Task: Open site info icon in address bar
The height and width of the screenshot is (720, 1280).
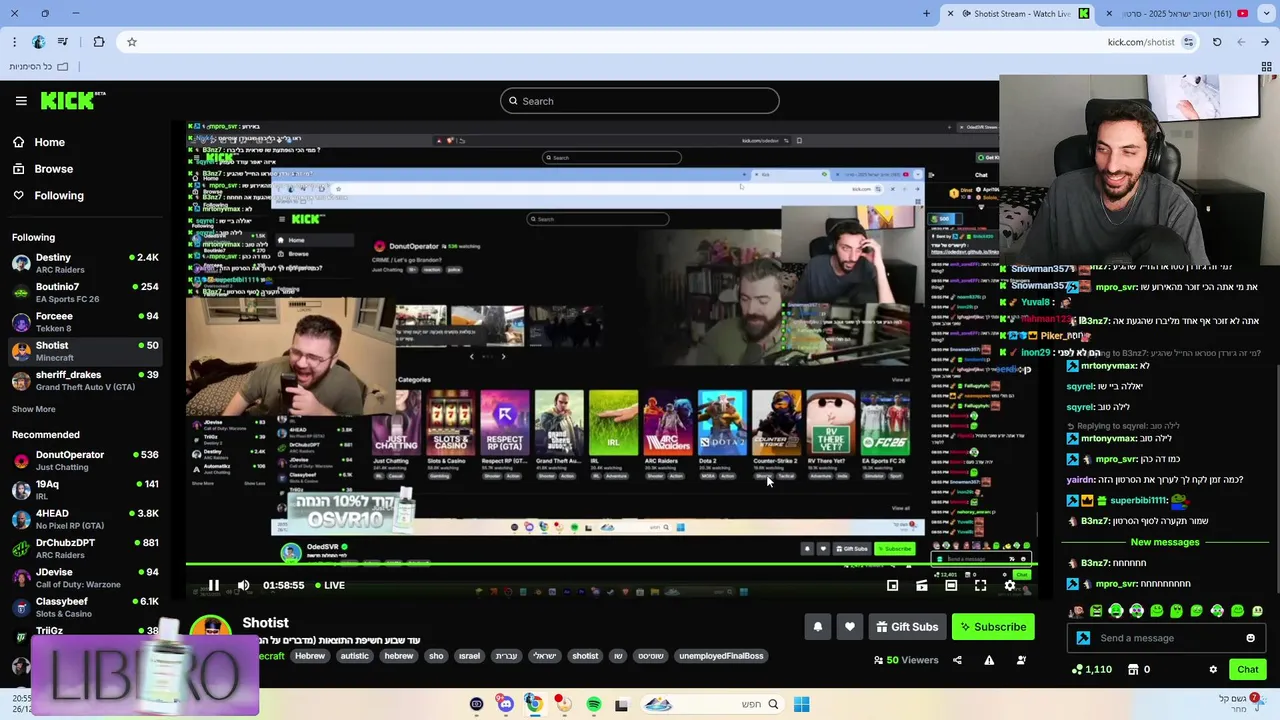Action: point(1188,42)
